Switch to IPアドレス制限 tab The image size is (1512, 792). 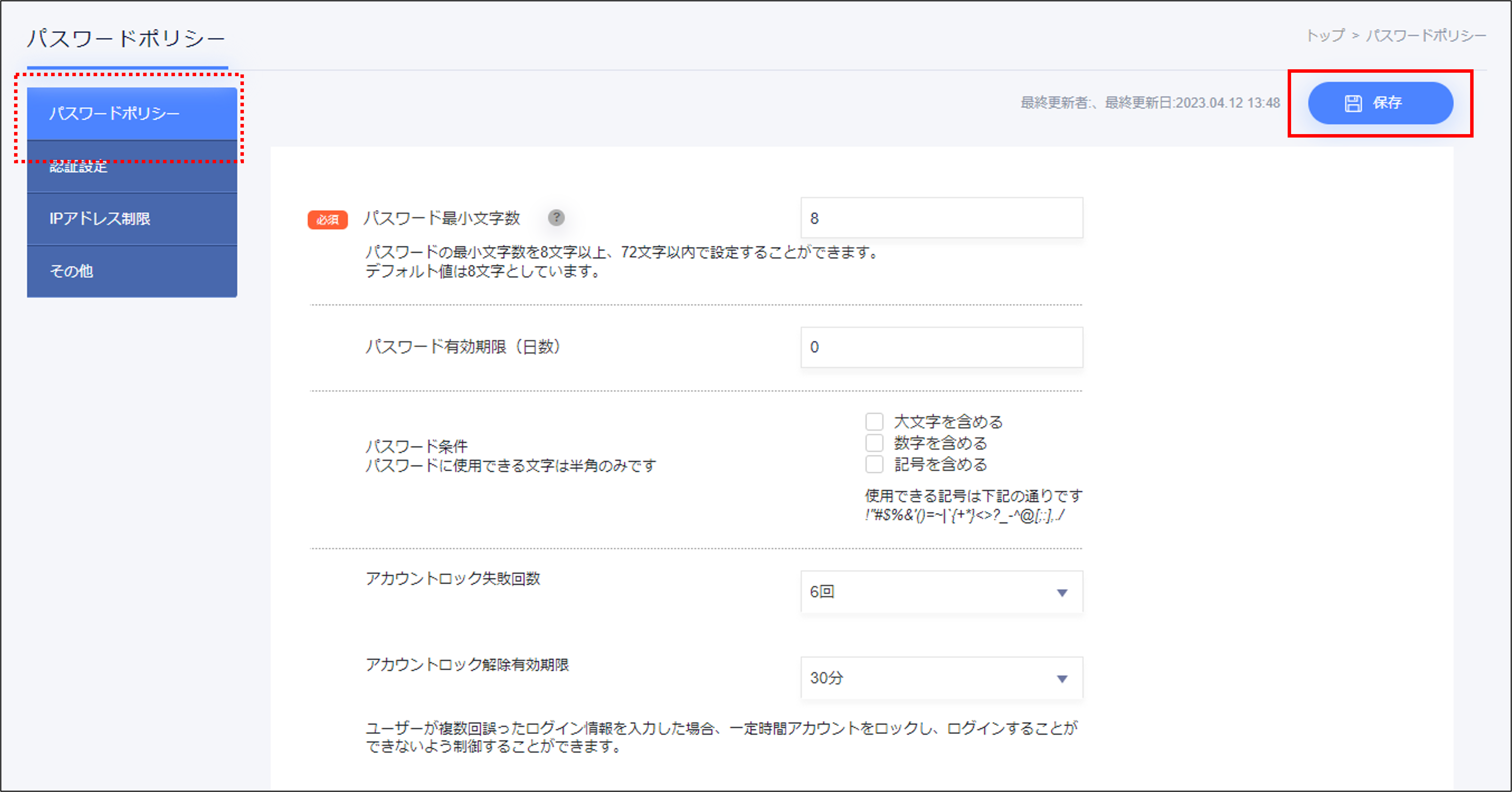pos(132,218)
